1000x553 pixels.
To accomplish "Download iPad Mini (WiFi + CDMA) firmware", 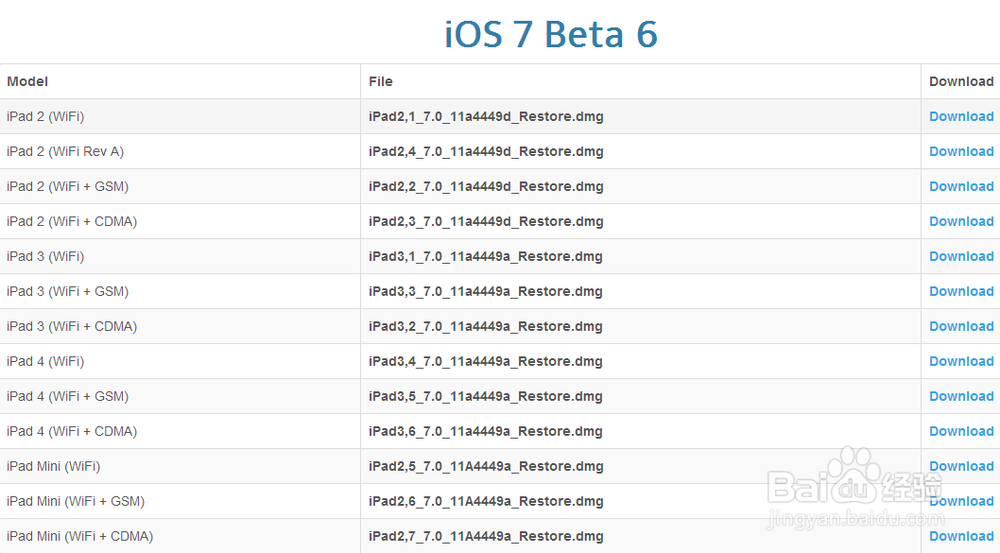I will click(x=961, y=536).
